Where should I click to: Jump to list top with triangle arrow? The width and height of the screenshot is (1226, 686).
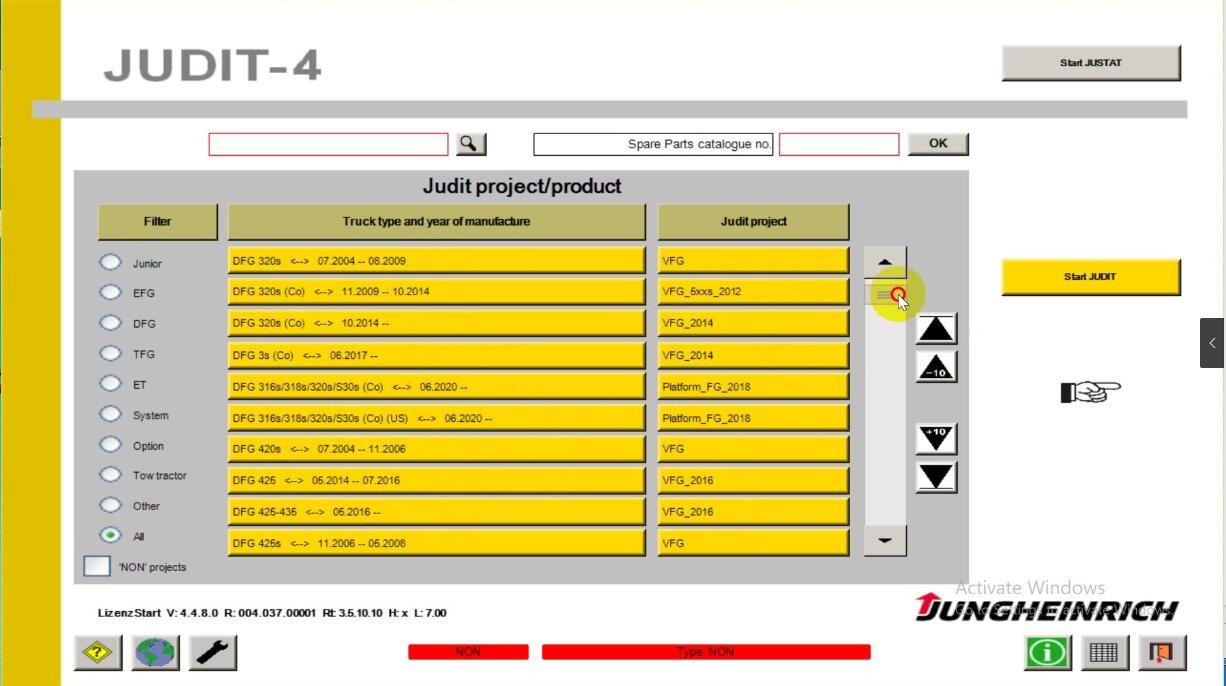pos(936,329)
